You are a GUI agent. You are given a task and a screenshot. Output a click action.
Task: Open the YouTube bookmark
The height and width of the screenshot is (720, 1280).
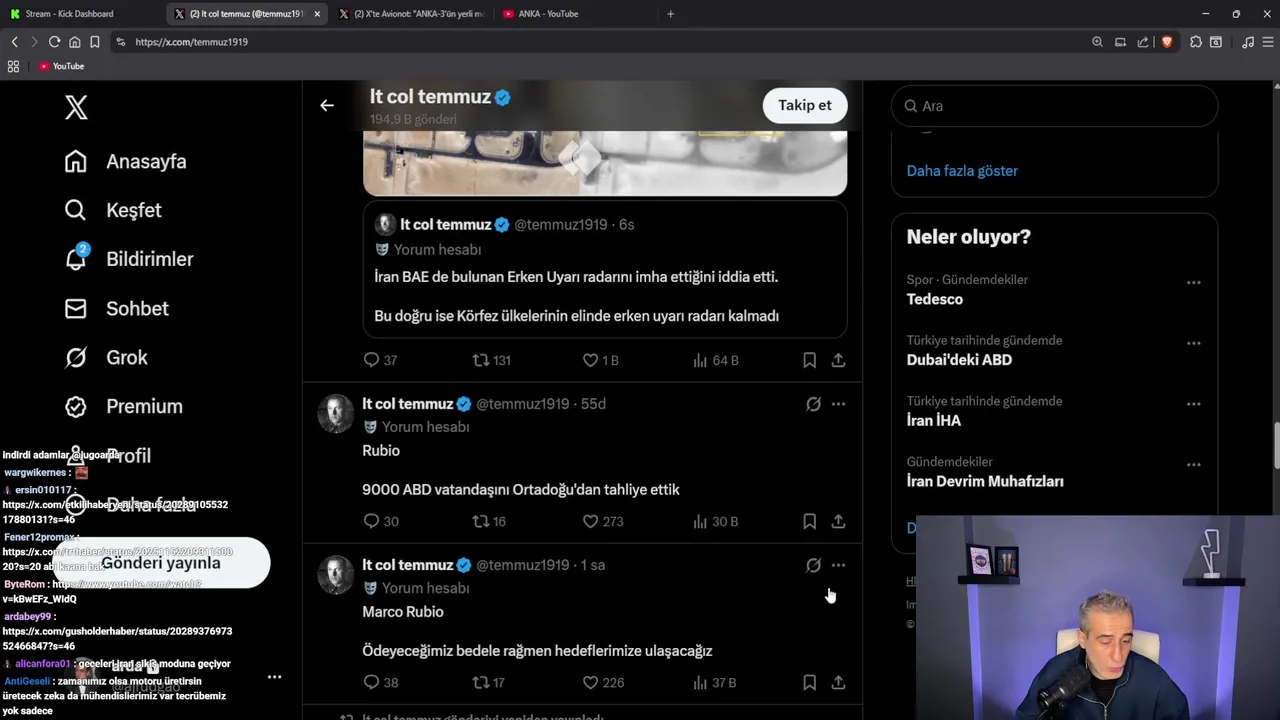61,66
